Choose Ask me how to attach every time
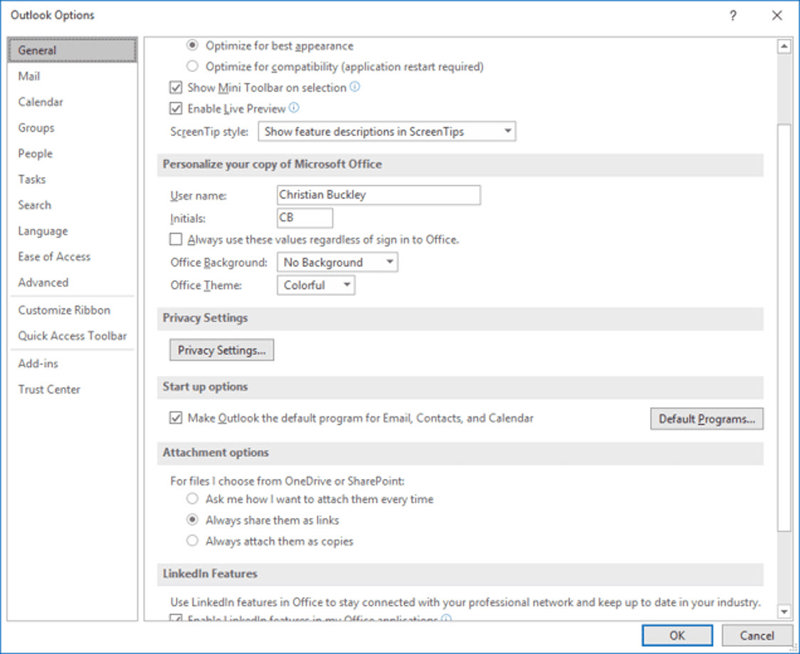 point(192,499)
